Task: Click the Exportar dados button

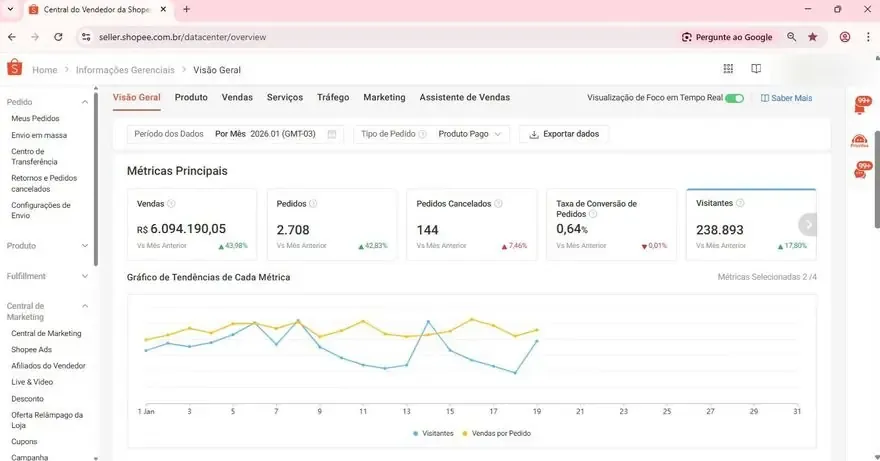Action: [564, 134]
